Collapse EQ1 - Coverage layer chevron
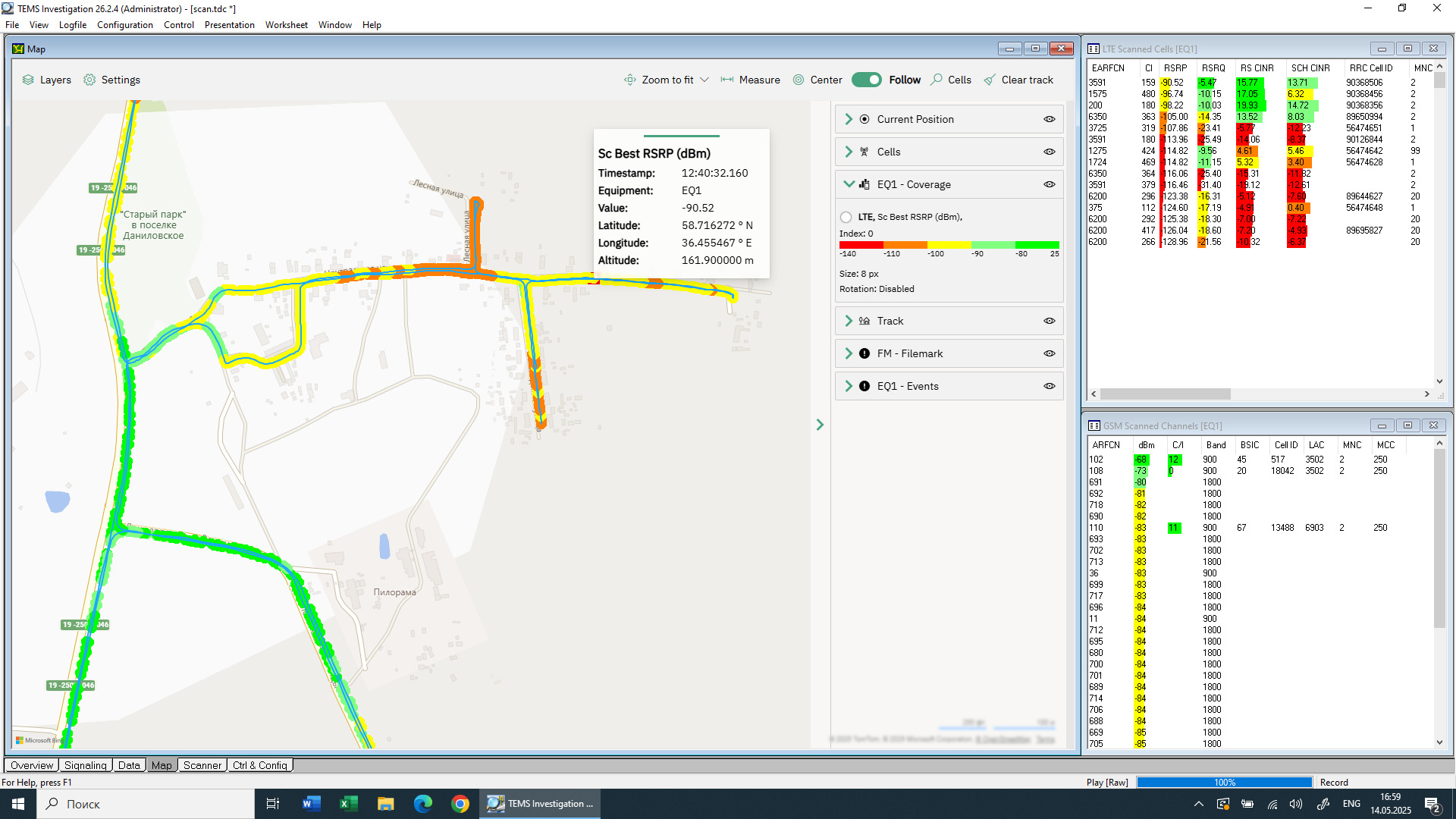This screenshot has height=819, width=1456. coord(849,184)
